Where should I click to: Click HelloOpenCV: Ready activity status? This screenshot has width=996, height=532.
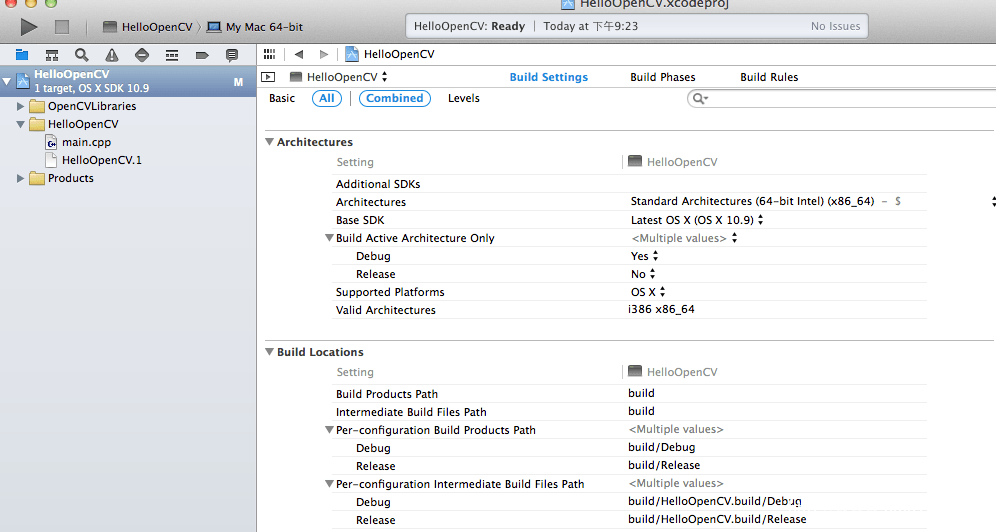[x=469, y=27]
